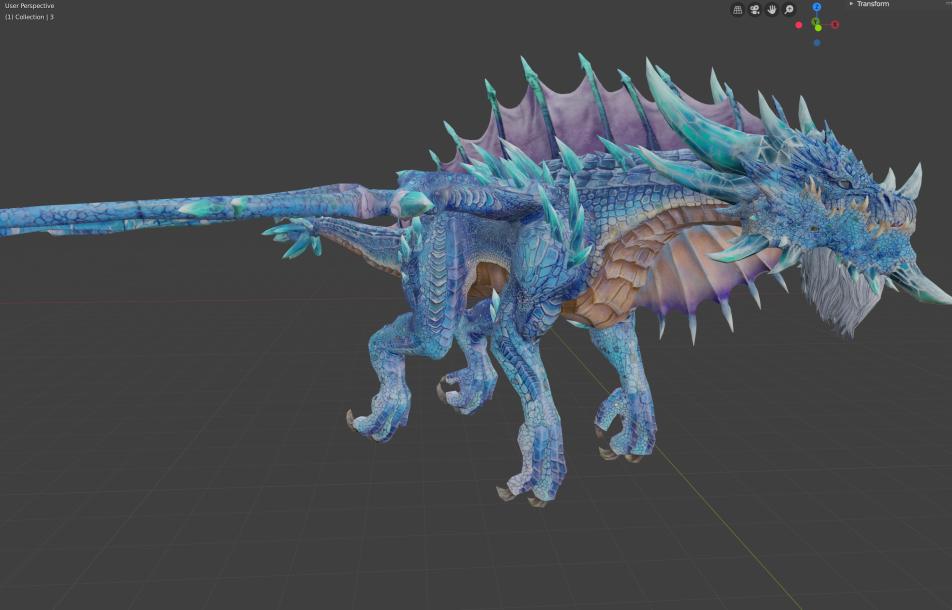Click the green Y-labeled gizmo handle

coord(816,22)
